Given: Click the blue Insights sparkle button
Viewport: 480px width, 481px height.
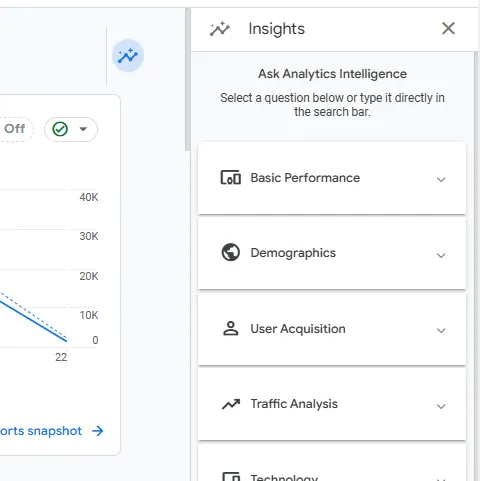Looking at the screenshot, I should pos(128,55).
